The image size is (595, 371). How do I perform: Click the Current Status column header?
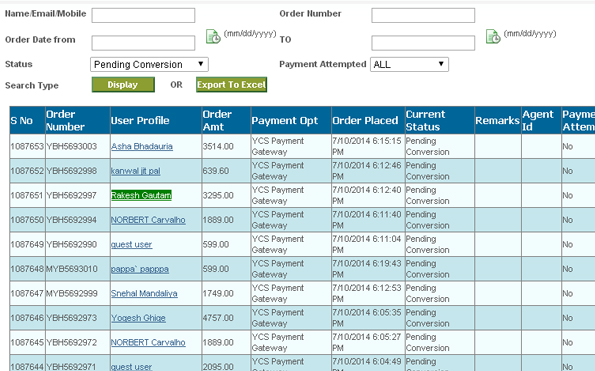440,121
